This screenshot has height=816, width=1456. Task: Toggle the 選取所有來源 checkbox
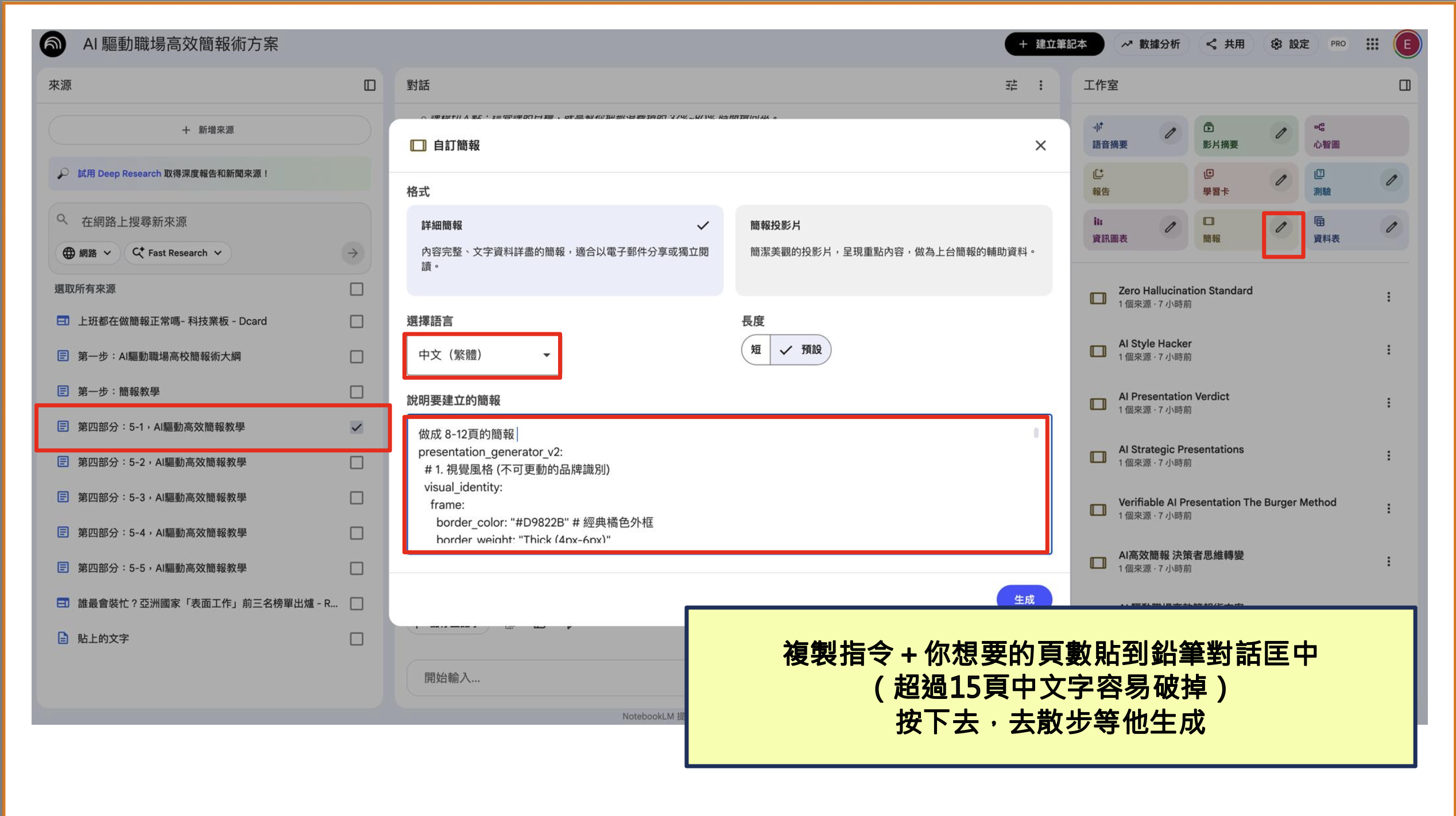(357, 289)
